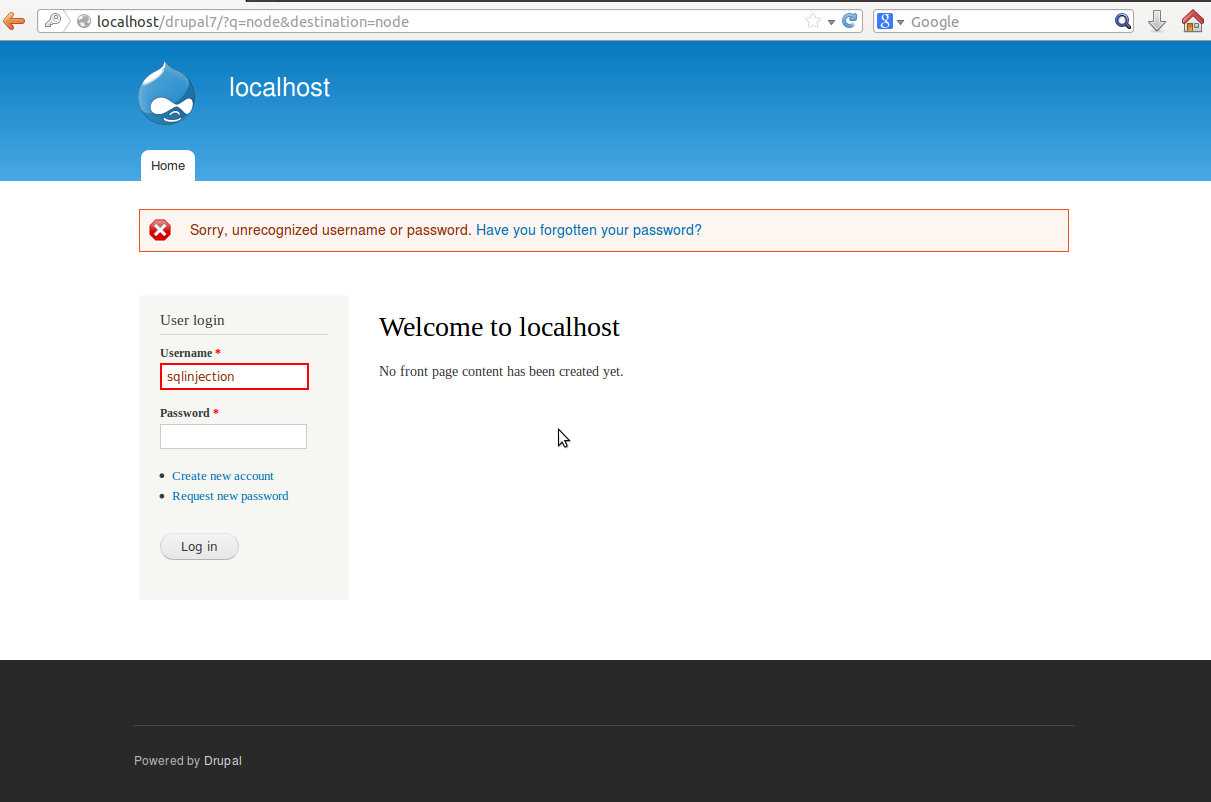Open the 'Have you forgotten your password?' link
The height and width of the screenshot is (802, 1211).
(588, 230)
